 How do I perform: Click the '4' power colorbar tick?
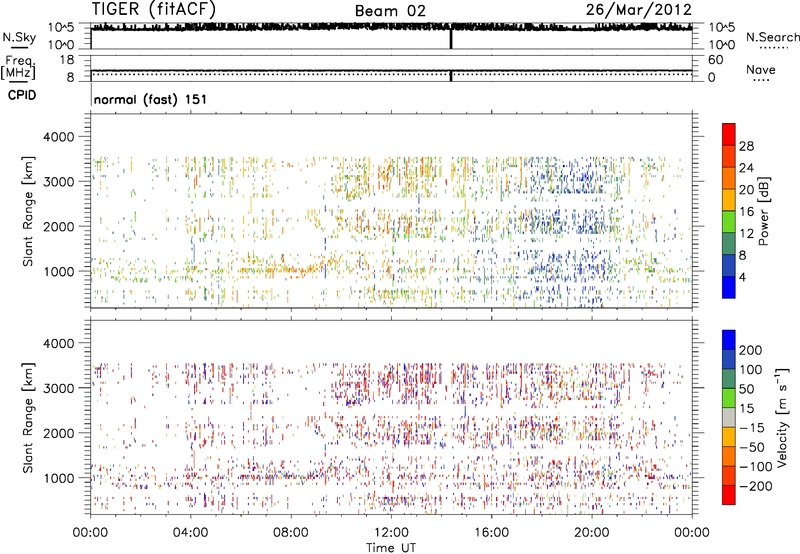[x=742, y=277]
